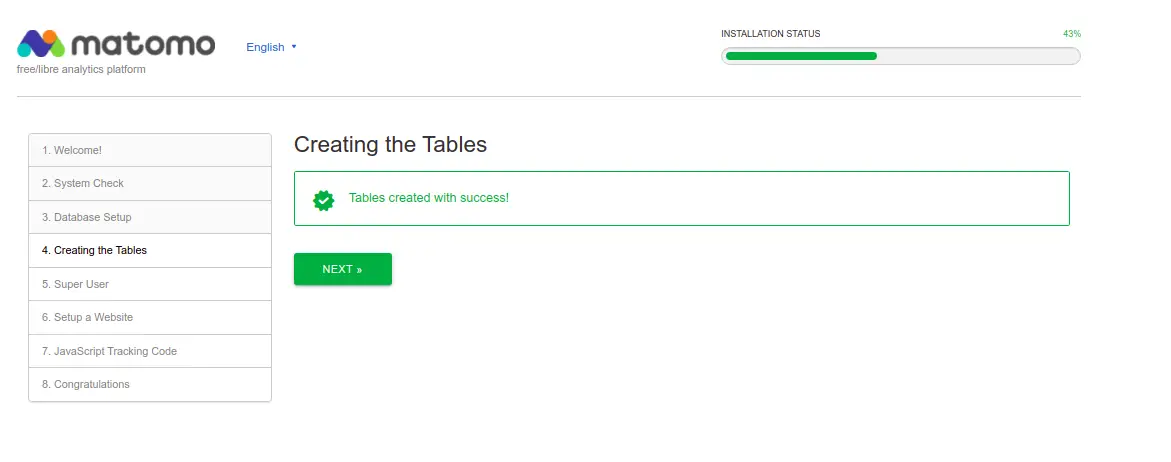Click the free/libre analytics platform tagline
The image size is (1171, 462).
[81, 69]
